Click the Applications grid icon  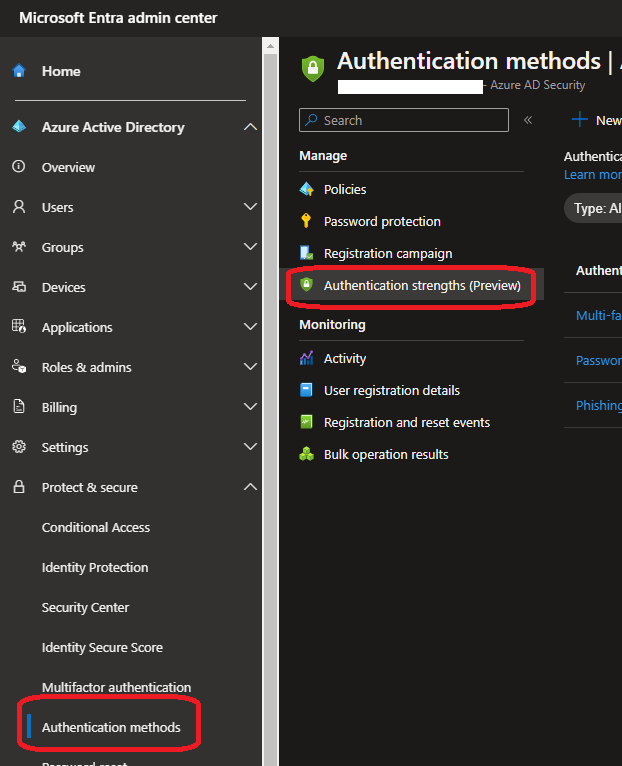pos(18,327)
